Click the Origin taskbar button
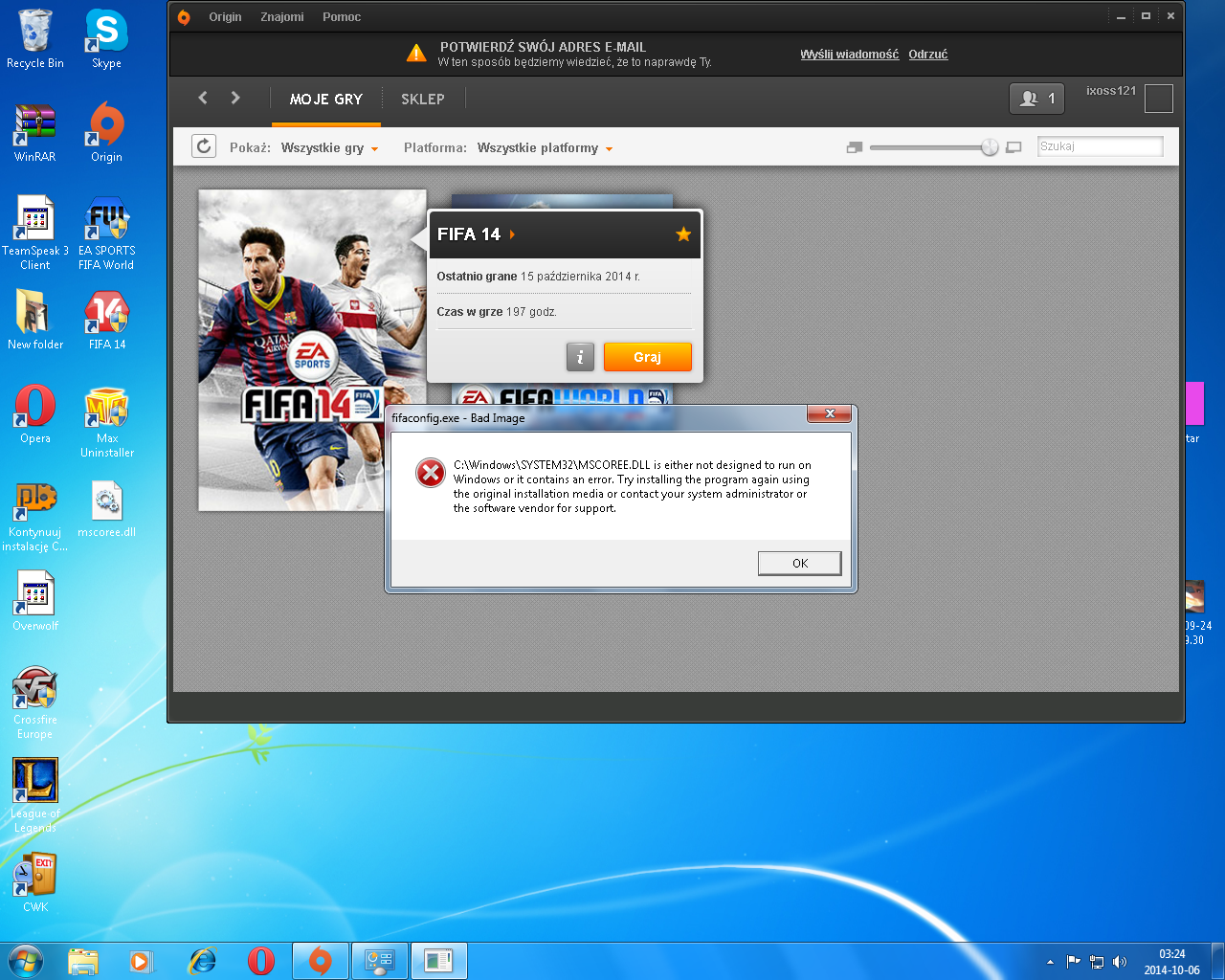 (x=321, y=961)
